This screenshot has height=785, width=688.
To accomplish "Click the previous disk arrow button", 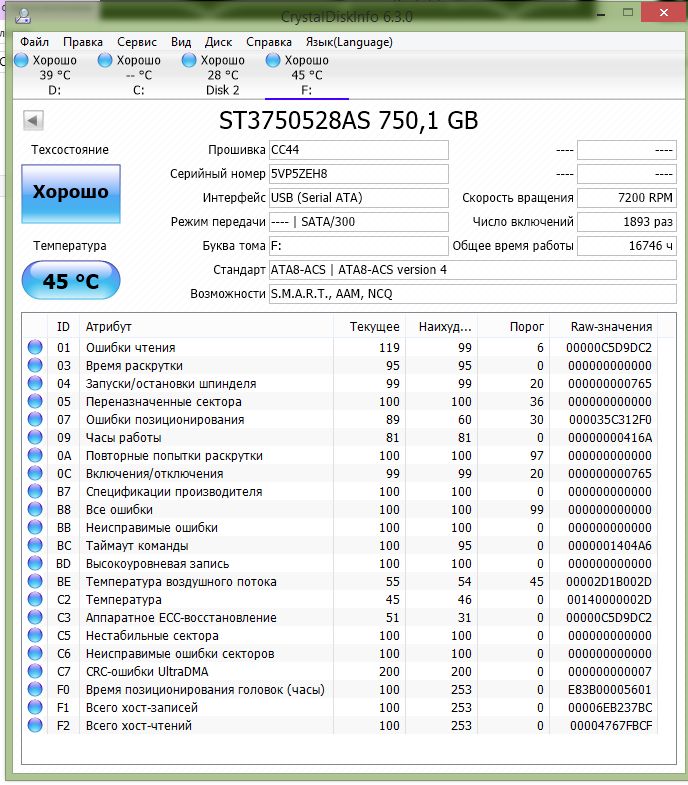I will tap(34, 120).
